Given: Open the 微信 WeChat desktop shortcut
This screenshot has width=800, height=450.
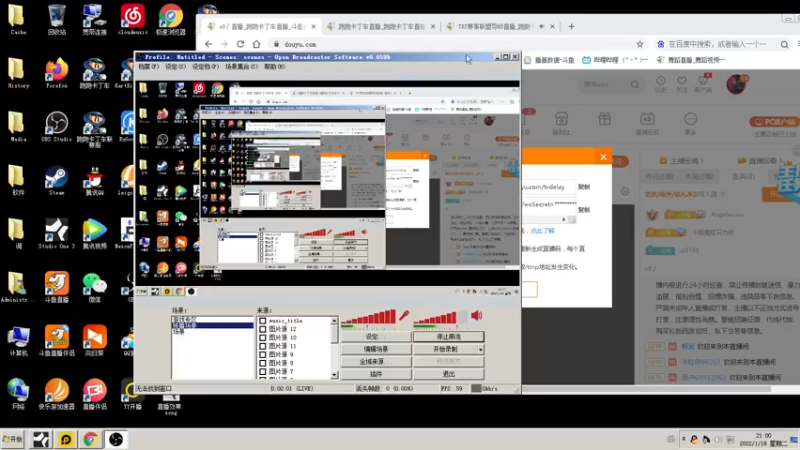Looking at the screenshot, I should 94,286.
